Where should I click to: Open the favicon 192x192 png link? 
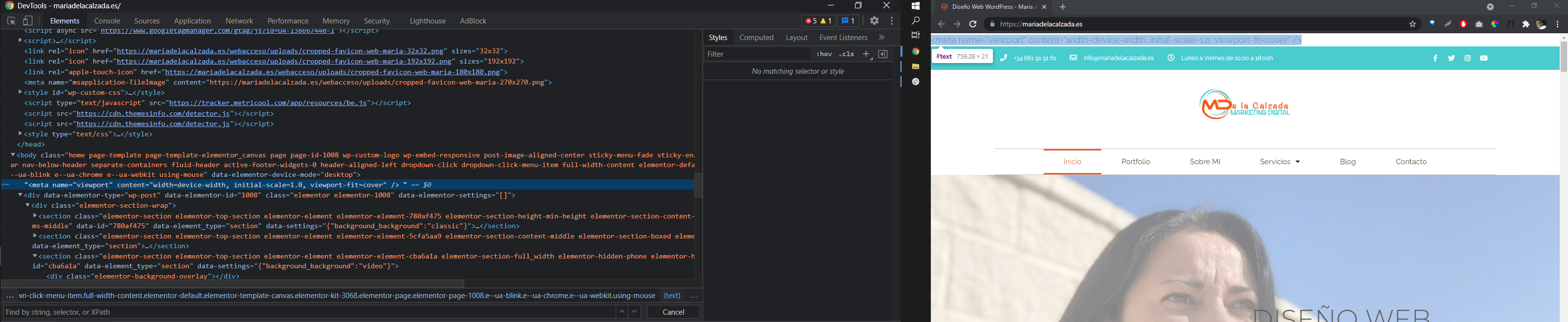(285, 62)
